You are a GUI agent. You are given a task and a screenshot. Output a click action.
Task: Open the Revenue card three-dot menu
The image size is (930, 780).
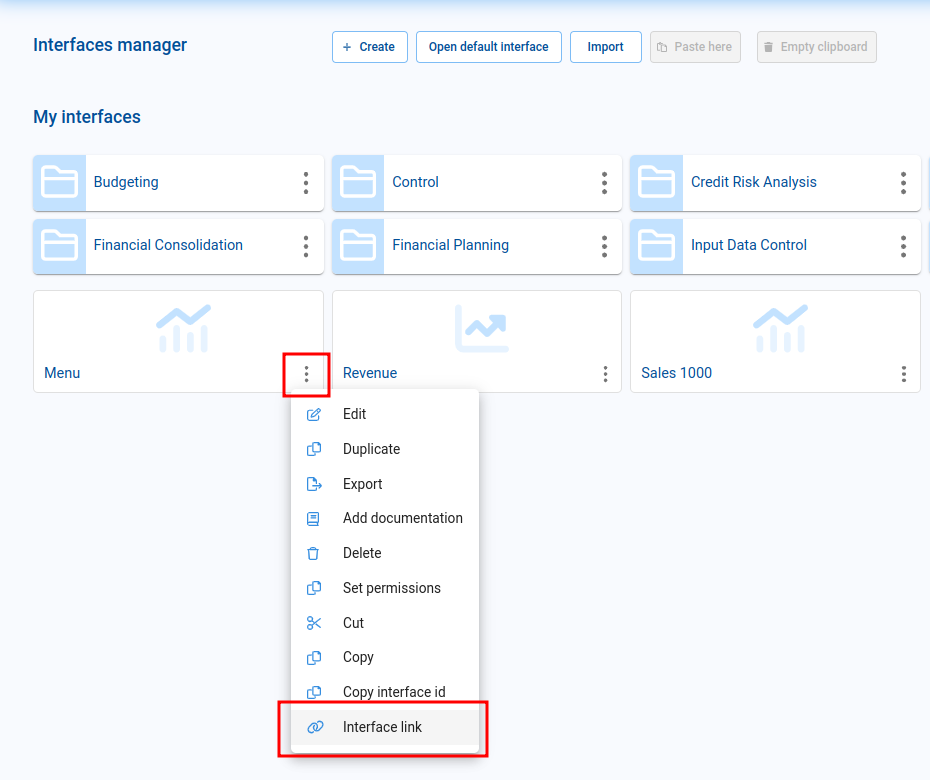pyautogui.click(x=604, y=373)
